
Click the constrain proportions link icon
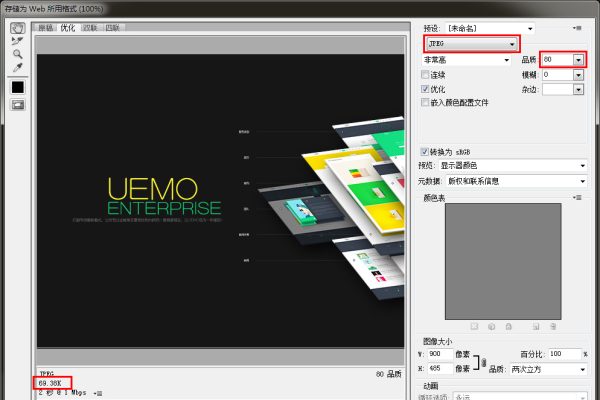(483, 362)
